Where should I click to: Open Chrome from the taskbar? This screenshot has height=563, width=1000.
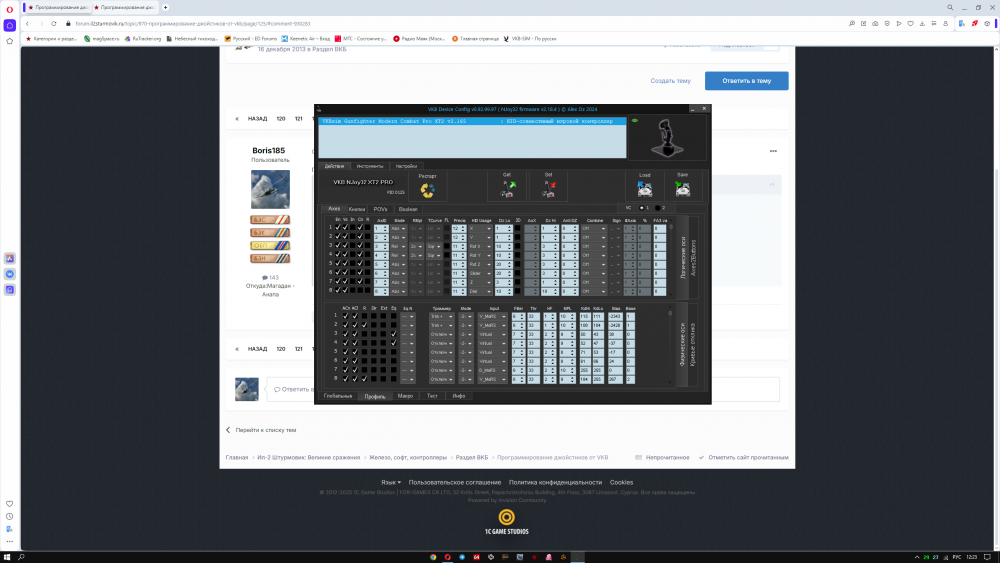(433, 557)
